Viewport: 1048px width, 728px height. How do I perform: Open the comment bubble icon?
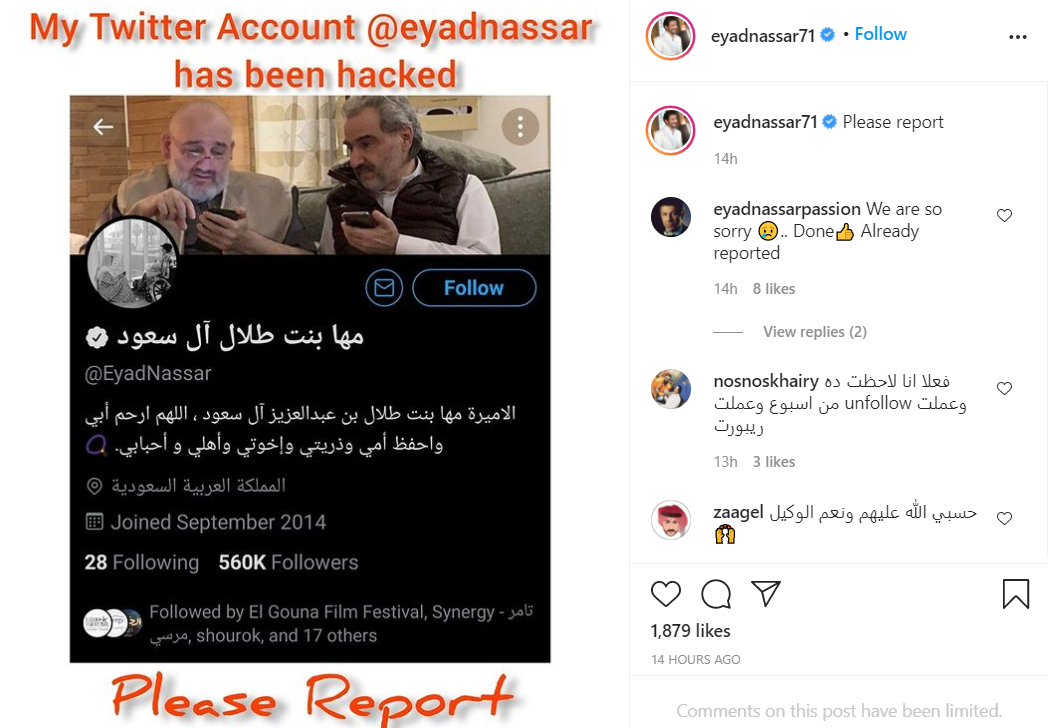click(x=716, y=594)
